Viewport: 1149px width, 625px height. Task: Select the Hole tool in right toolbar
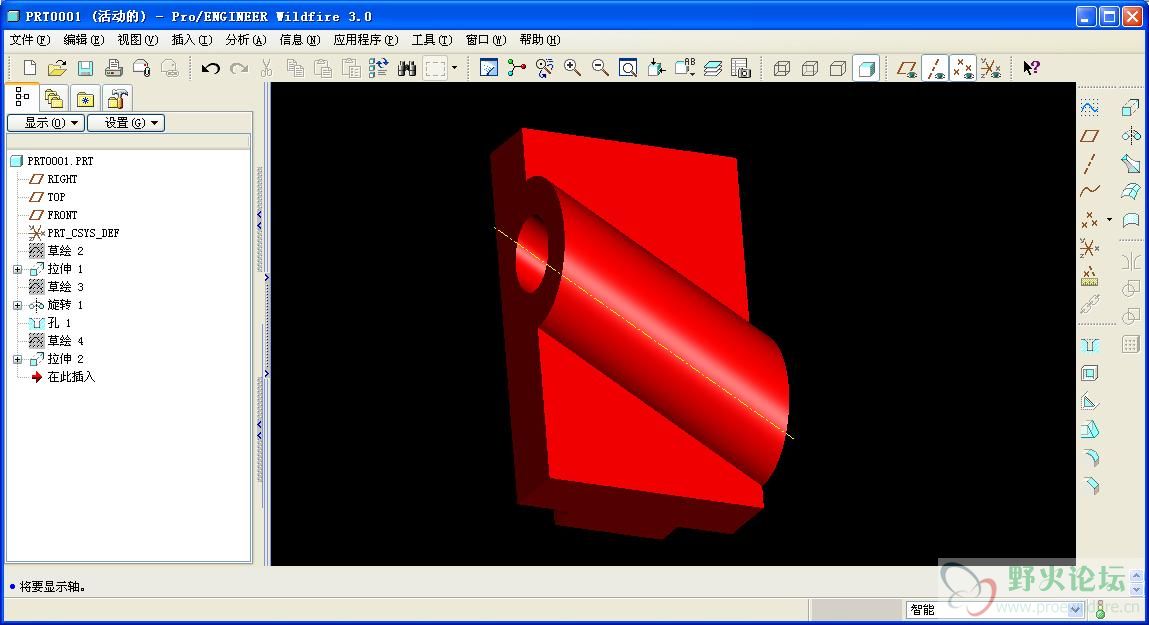(x=1090, y=345)
